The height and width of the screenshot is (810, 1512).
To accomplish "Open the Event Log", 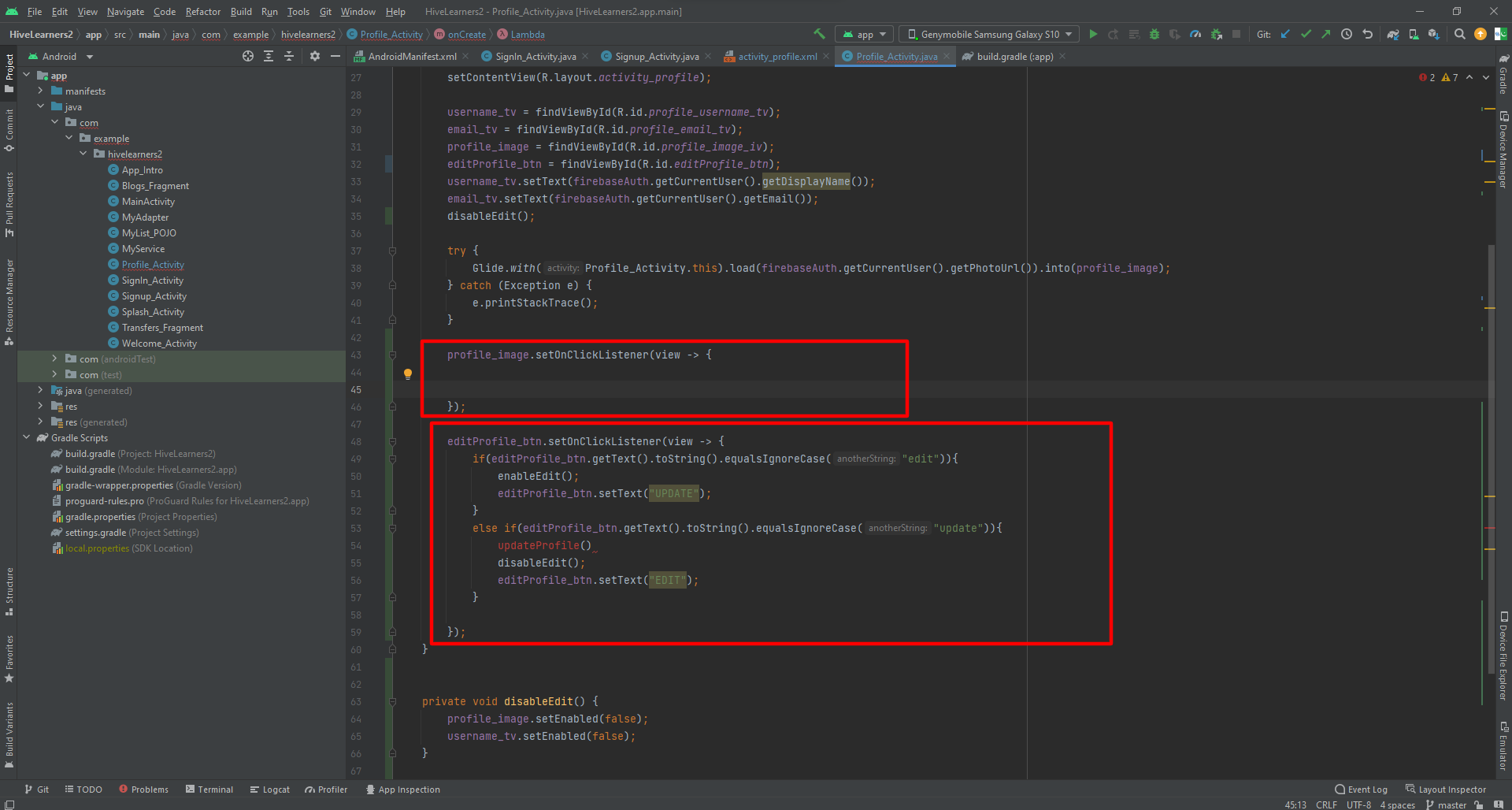I will coord(1361,789).
